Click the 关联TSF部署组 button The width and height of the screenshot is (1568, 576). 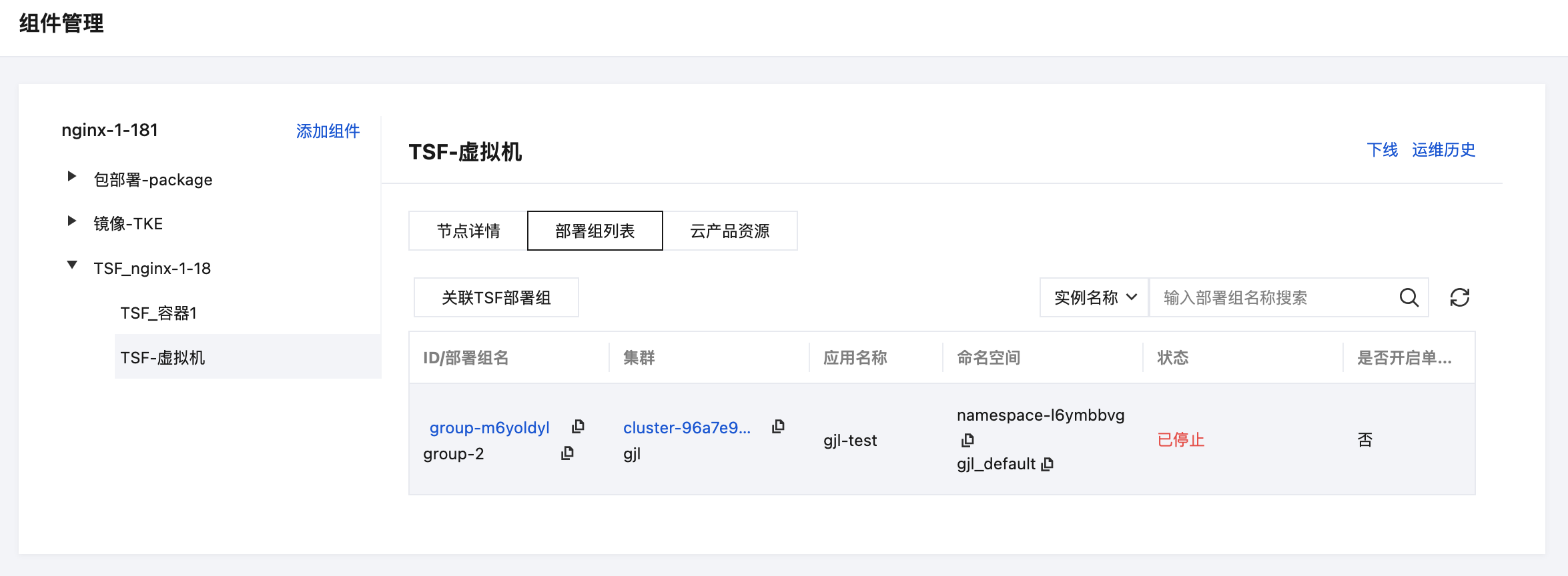point(496,297)
